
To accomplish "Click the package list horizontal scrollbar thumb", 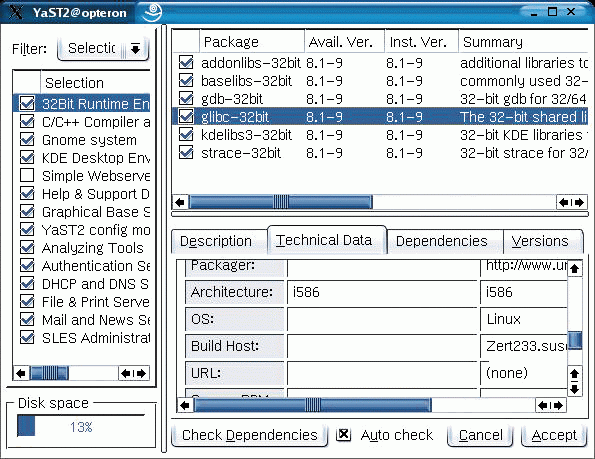I will coord(280,202).
